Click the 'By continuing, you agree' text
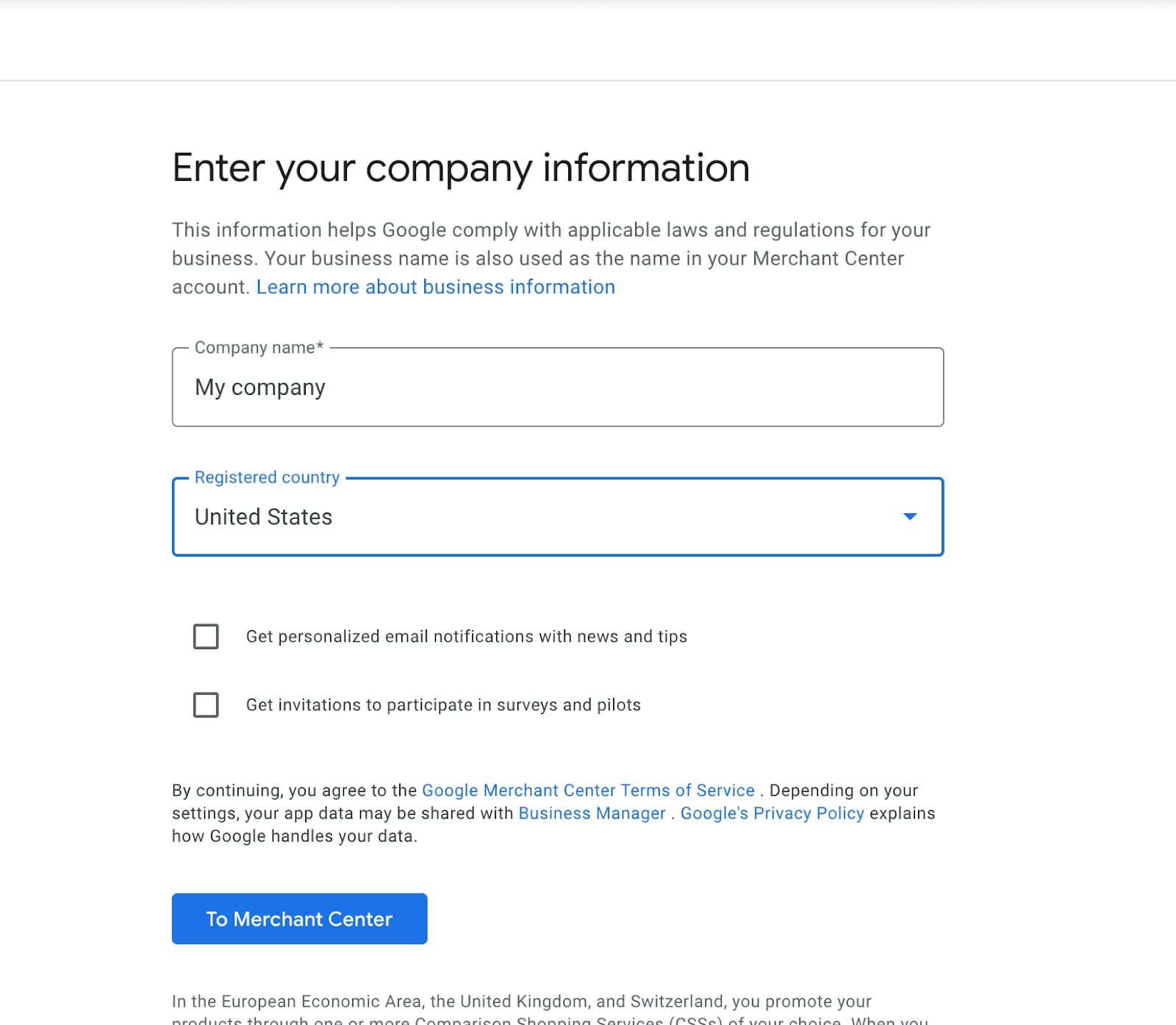The image size is (1176, 1025). tap(294, 790)
